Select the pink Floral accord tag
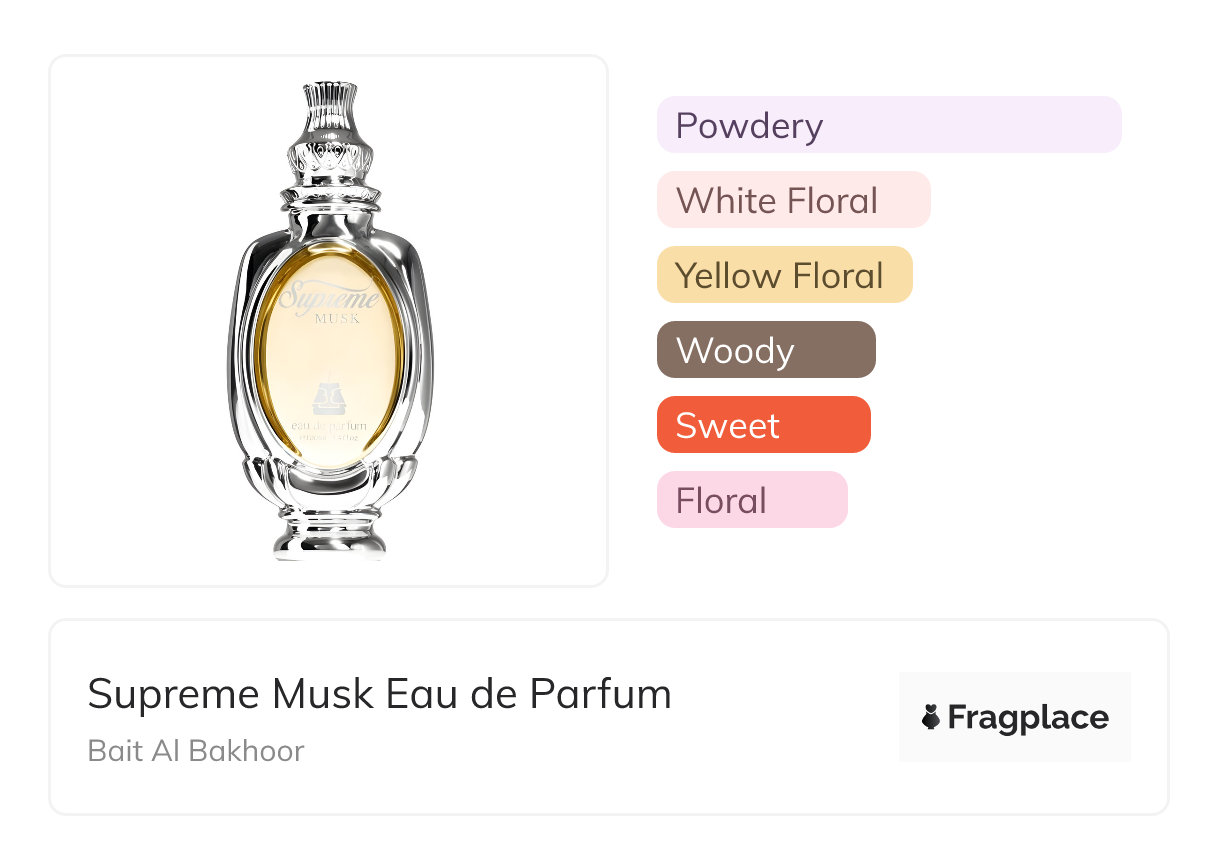The width and height of the screenshot is (1218, 864). (751, 500)
